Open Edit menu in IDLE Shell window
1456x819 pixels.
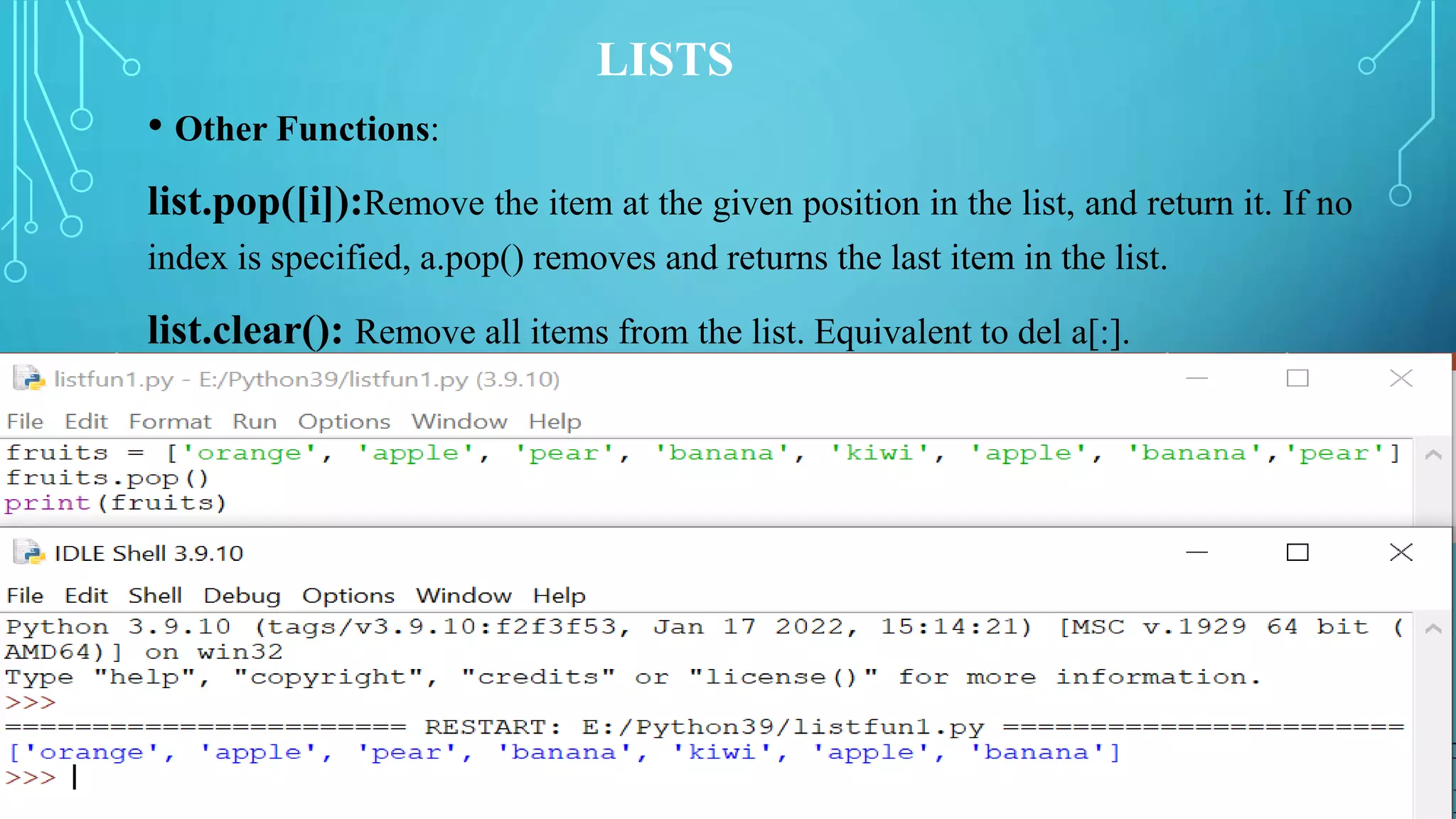(86, 596)
